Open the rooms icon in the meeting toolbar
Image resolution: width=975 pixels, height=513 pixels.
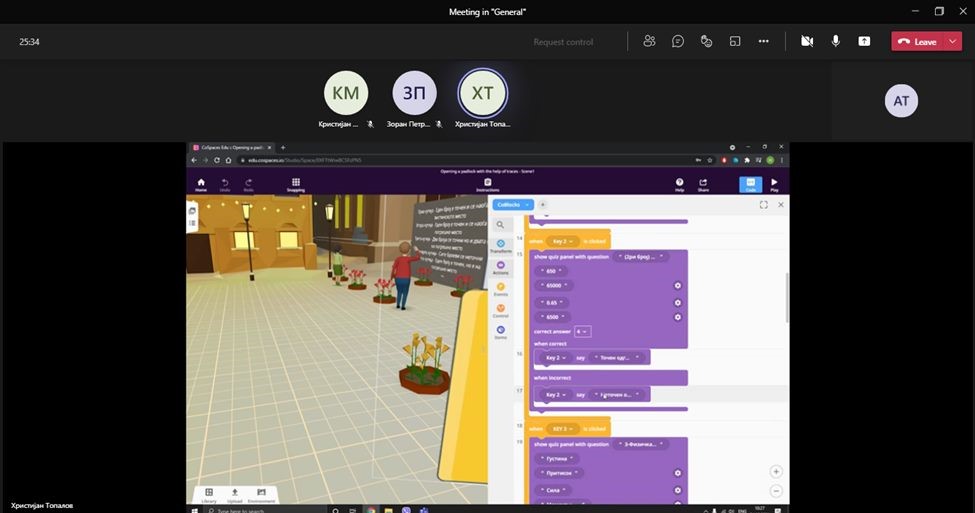(x=735, y=41)
